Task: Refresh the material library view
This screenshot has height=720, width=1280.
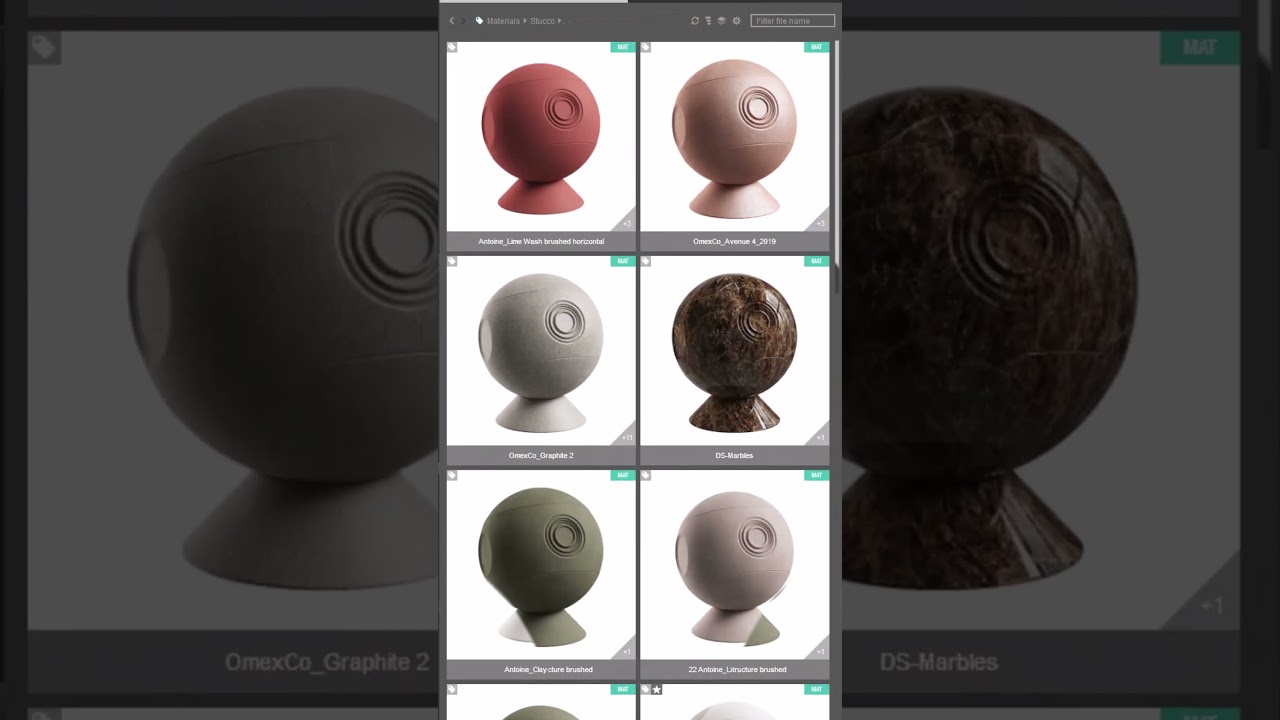Action: click(695, 21)
